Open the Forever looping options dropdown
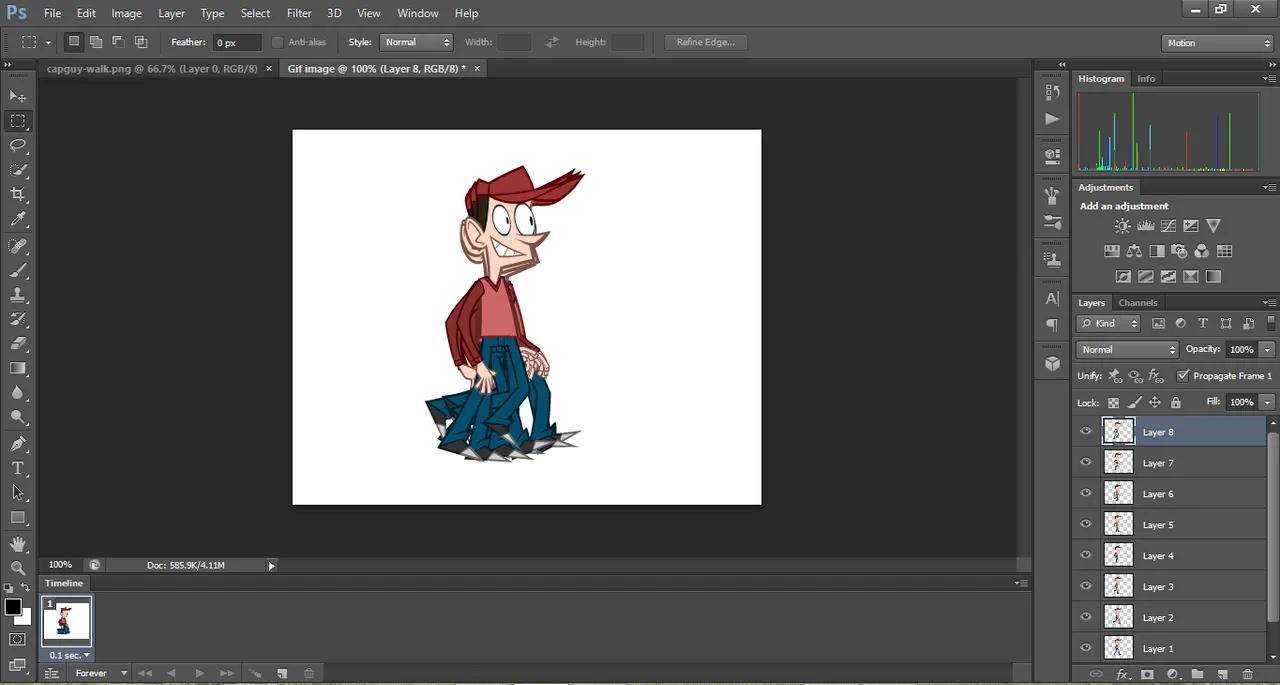 pos(101,674)
